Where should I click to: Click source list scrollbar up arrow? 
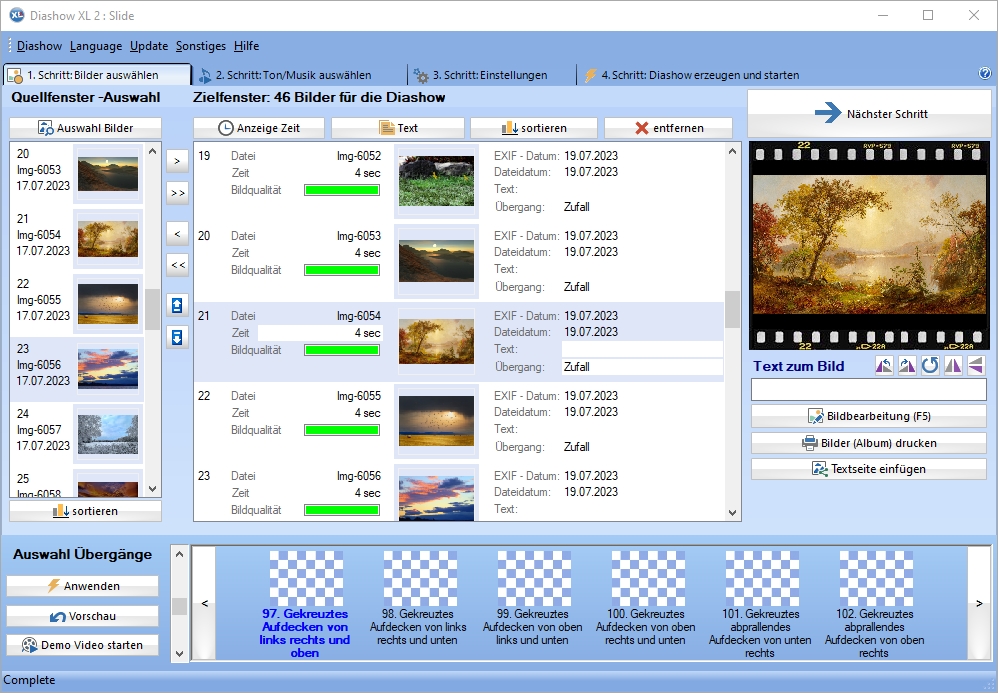(152, 151)
